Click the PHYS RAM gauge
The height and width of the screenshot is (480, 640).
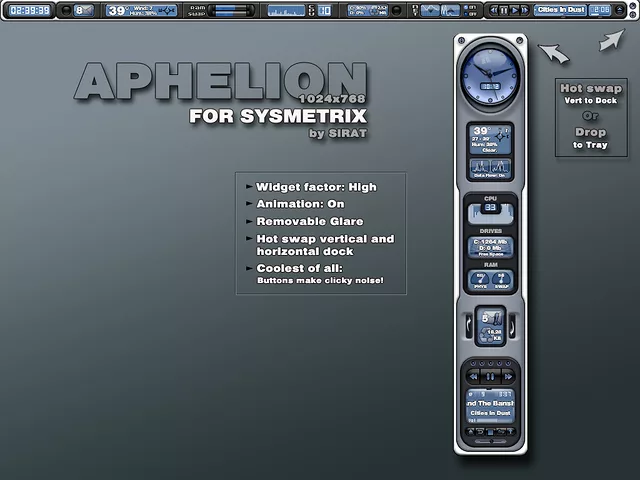[x=478, y=279]
